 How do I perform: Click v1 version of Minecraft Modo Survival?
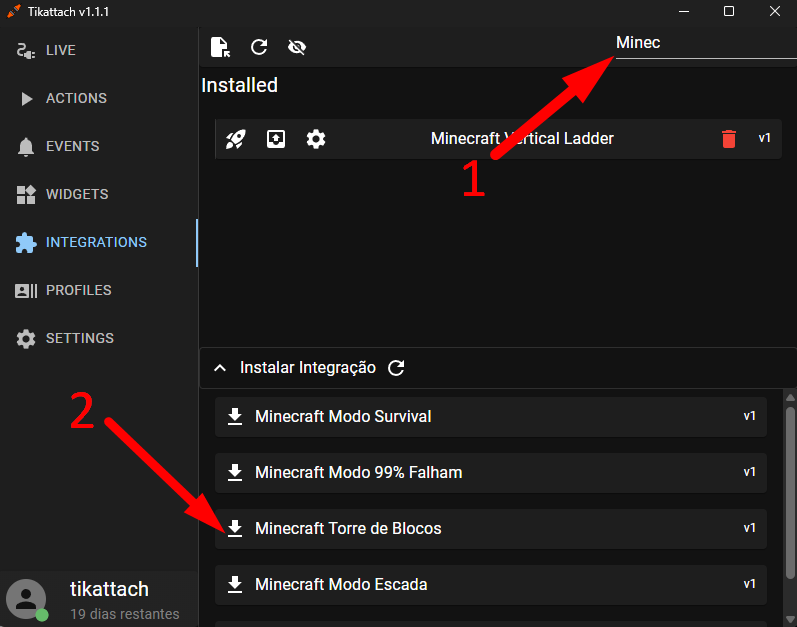coord(749,416)
